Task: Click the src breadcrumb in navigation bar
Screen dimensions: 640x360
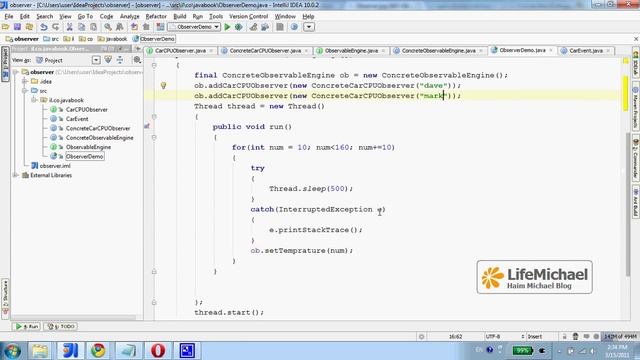Action: [x=51, y=39]
